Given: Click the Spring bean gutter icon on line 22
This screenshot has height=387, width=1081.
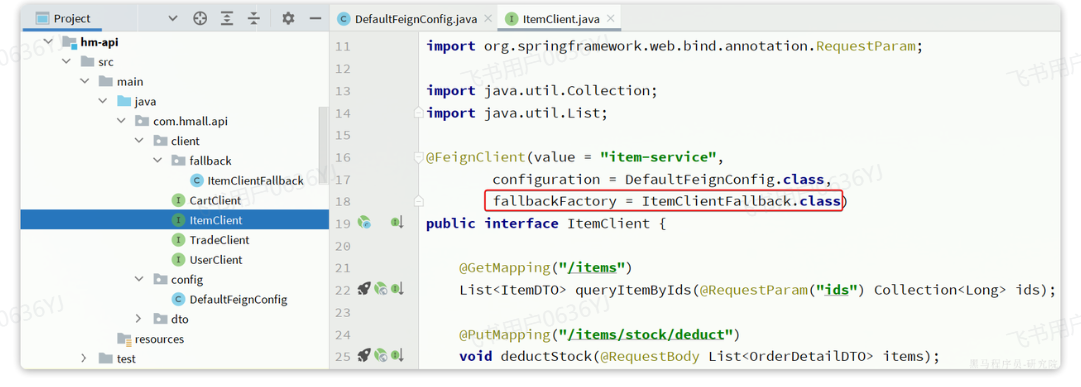Looking at the screenshot, I should point(381,290).
